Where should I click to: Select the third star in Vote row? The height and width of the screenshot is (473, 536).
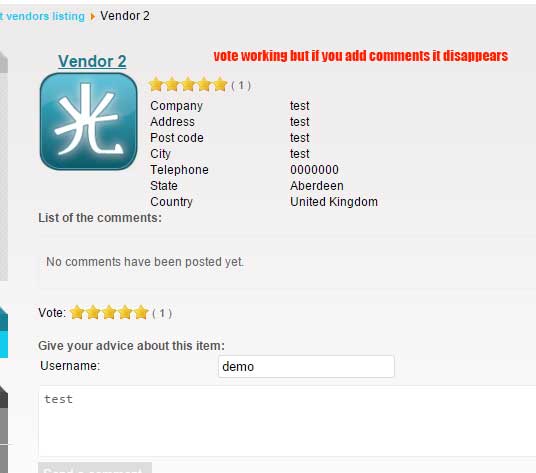(109, 312)
